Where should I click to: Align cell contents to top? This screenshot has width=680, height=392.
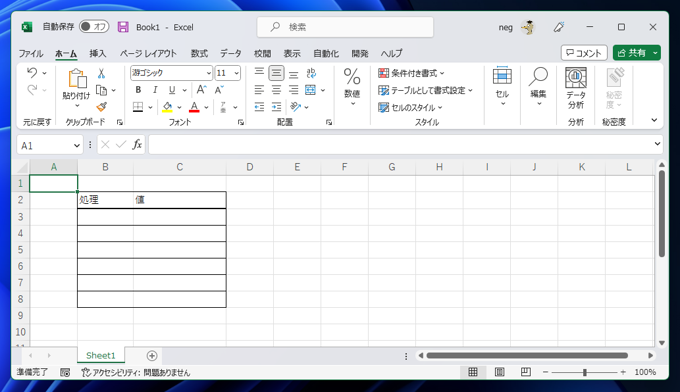click(259, 72)
